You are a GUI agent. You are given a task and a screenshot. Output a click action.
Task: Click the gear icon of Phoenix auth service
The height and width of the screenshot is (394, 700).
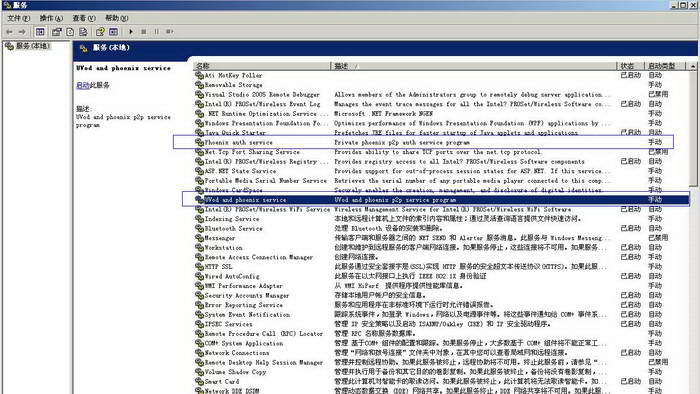[199, 142]
